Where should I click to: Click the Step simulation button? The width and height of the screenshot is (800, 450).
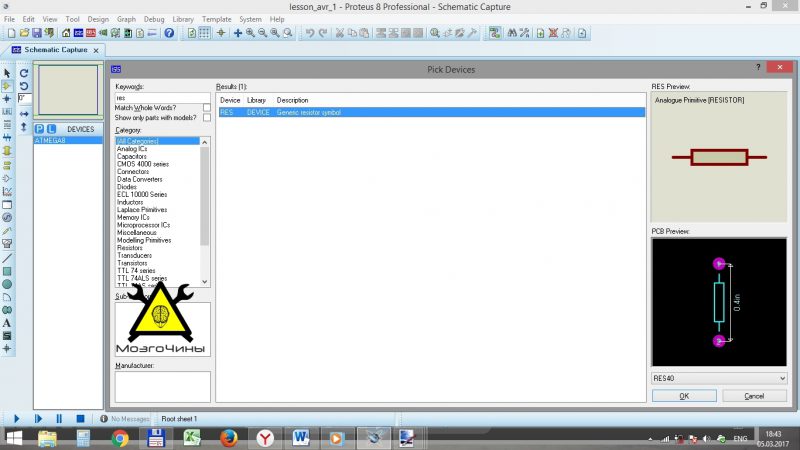tap(38, 418)
